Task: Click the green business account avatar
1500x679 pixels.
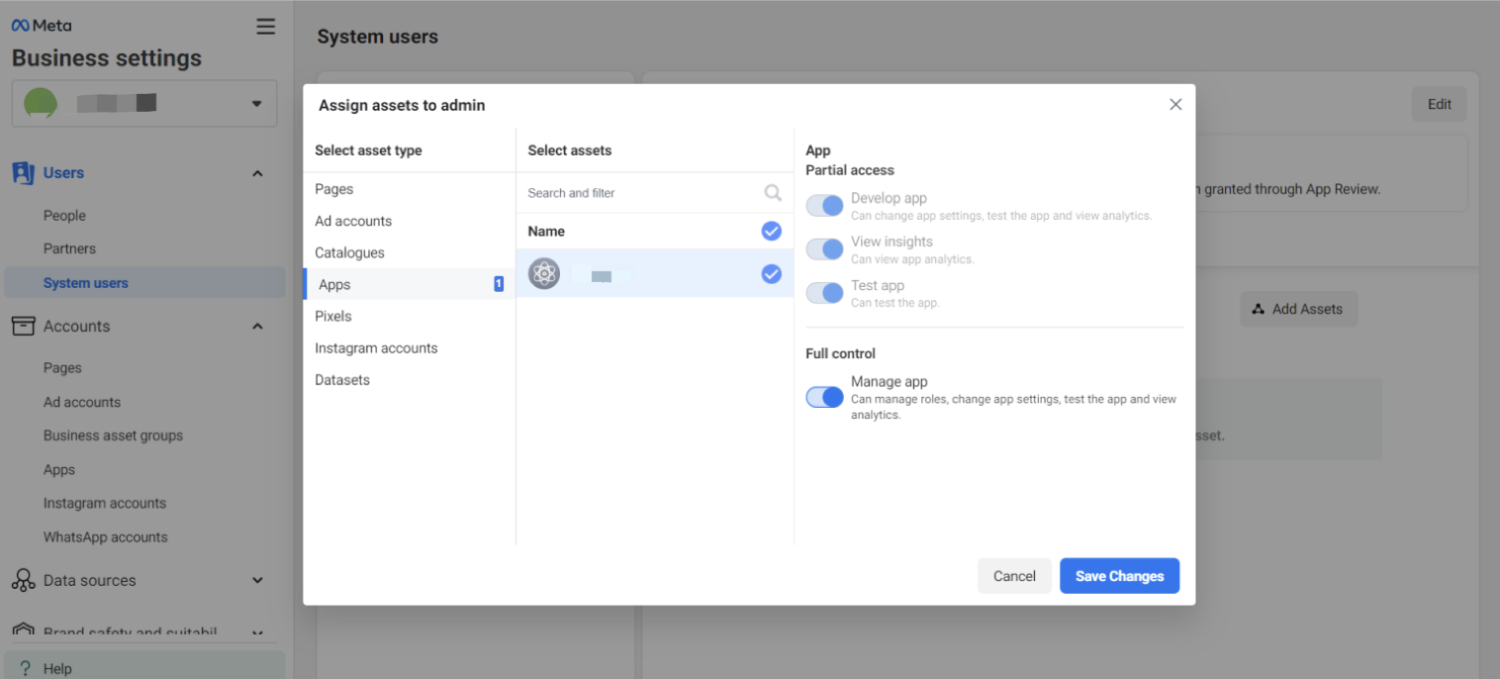Action: (x=41, y=103)
